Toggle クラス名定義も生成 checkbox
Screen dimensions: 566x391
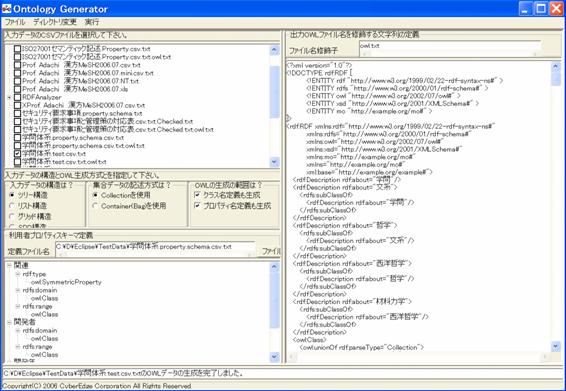[x=197, y=195]
